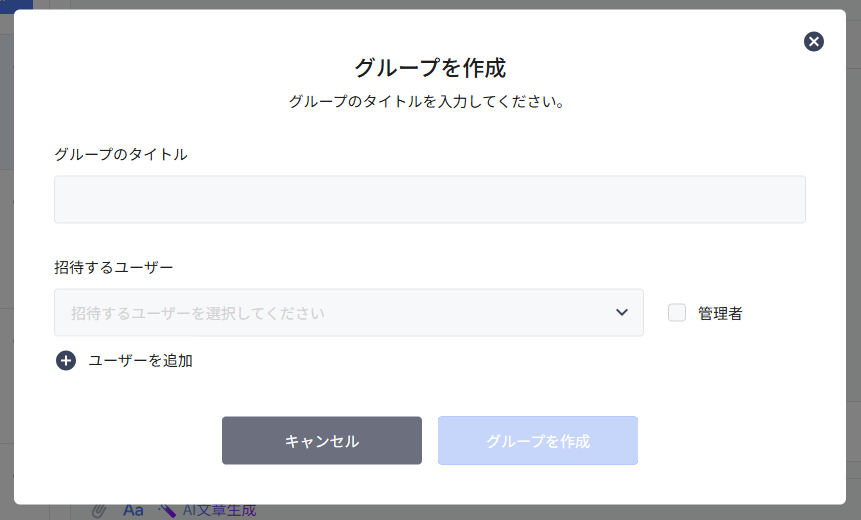861x520 pixels.
Task: Enable the 管理者 checkbox
Action: point(677,313)
